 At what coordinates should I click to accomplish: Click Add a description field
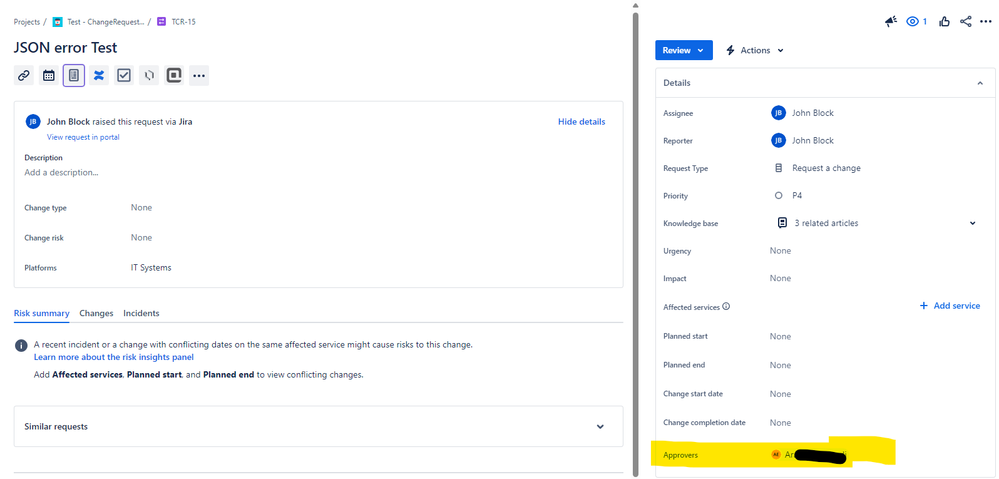coord(61,172)
